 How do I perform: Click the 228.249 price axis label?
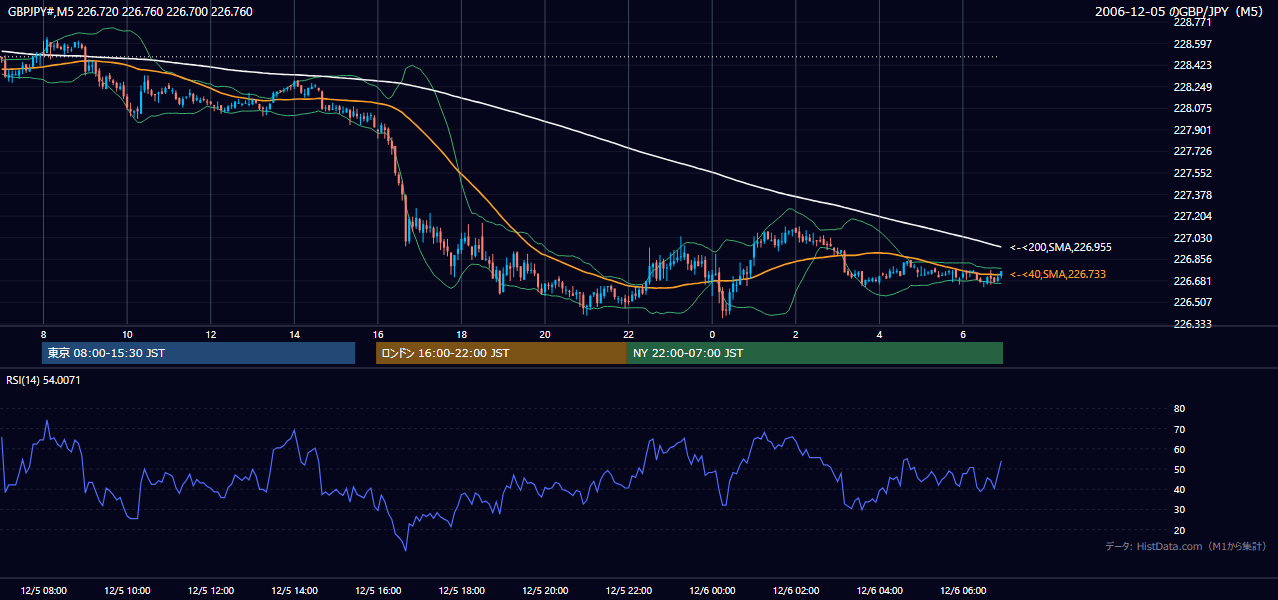click(1191, 87)
